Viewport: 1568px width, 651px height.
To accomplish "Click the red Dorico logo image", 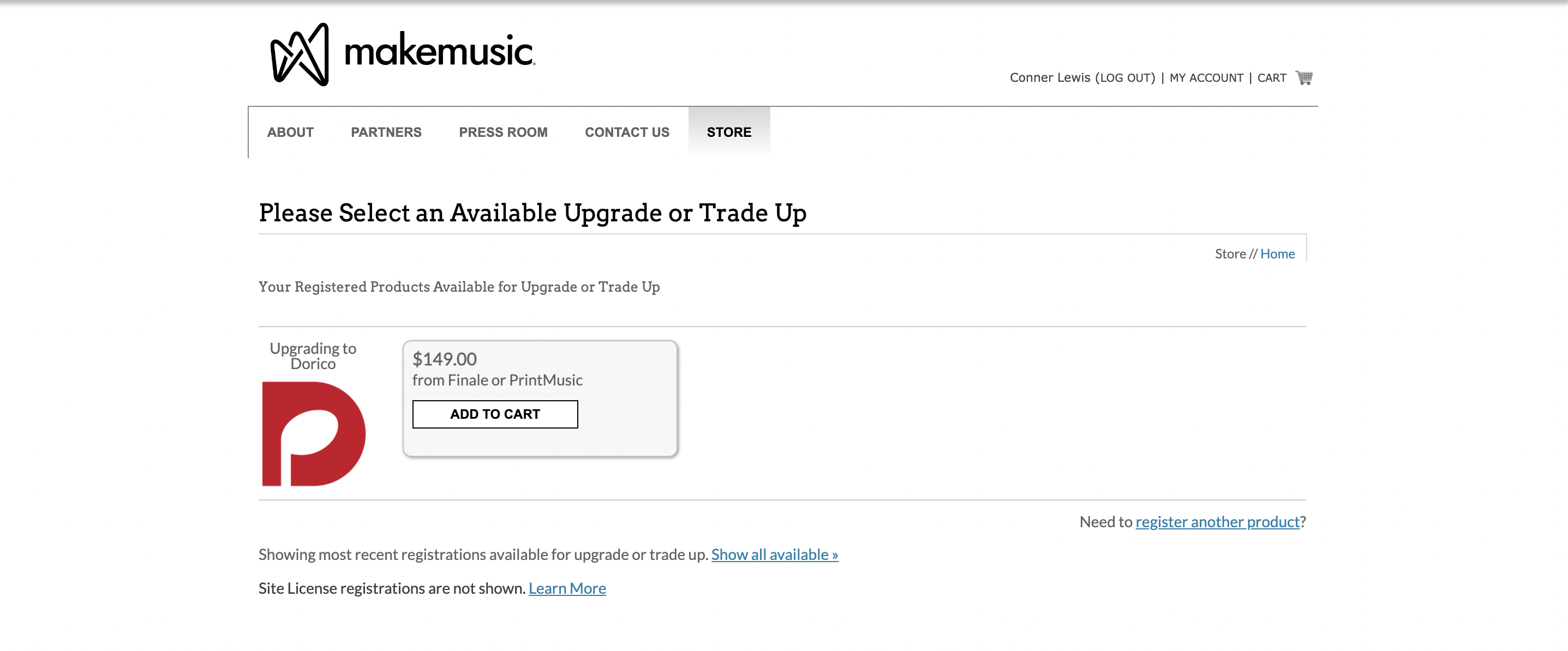I will tap(314, 434).
